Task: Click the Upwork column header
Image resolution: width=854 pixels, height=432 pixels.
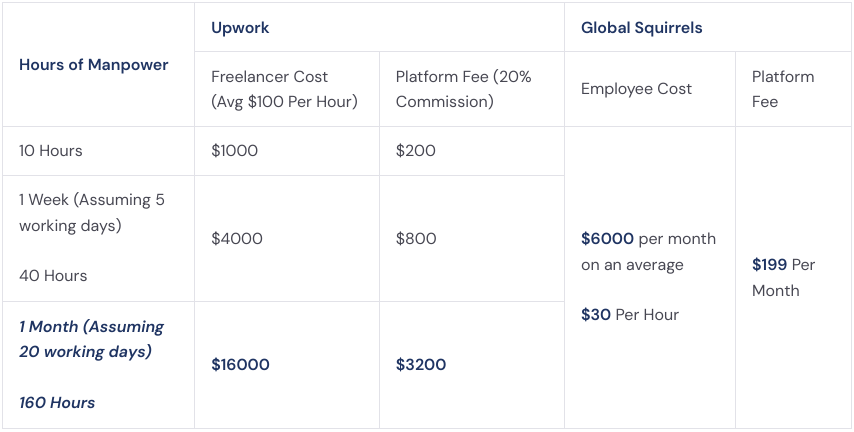Action: pos(240,28)
